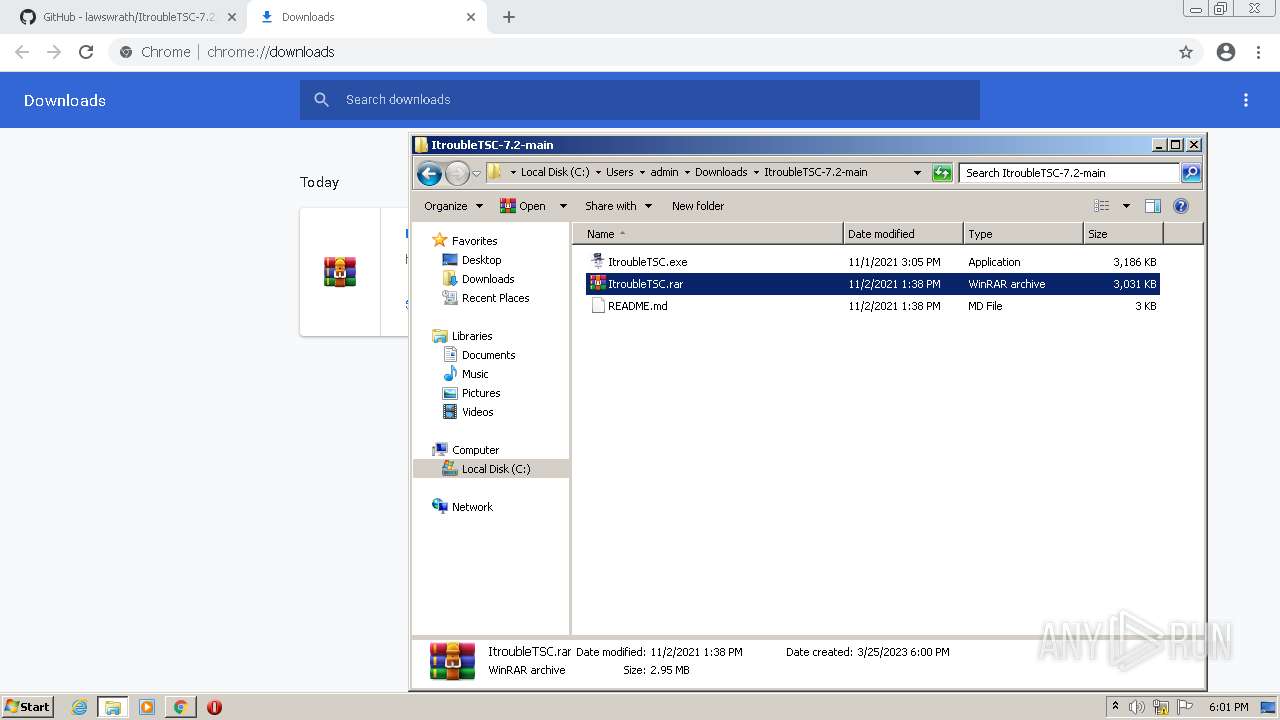This screenshot has height=720, width=1280.
Task: Open the Chrome profile avatar
Action: 1226,52
